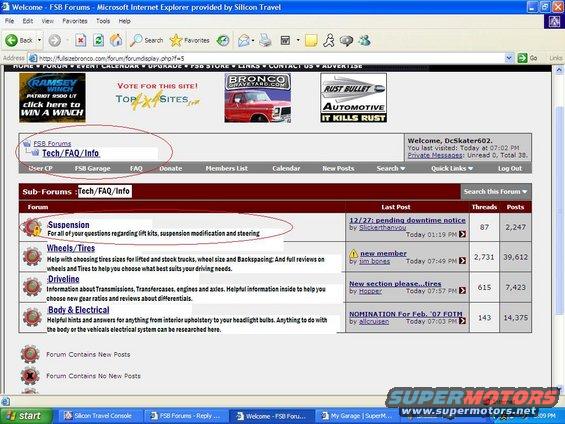Switch to FSB Forums - Reply taskbar item
The height and width of the screenshot is (424, 565).
pos(186,416)
